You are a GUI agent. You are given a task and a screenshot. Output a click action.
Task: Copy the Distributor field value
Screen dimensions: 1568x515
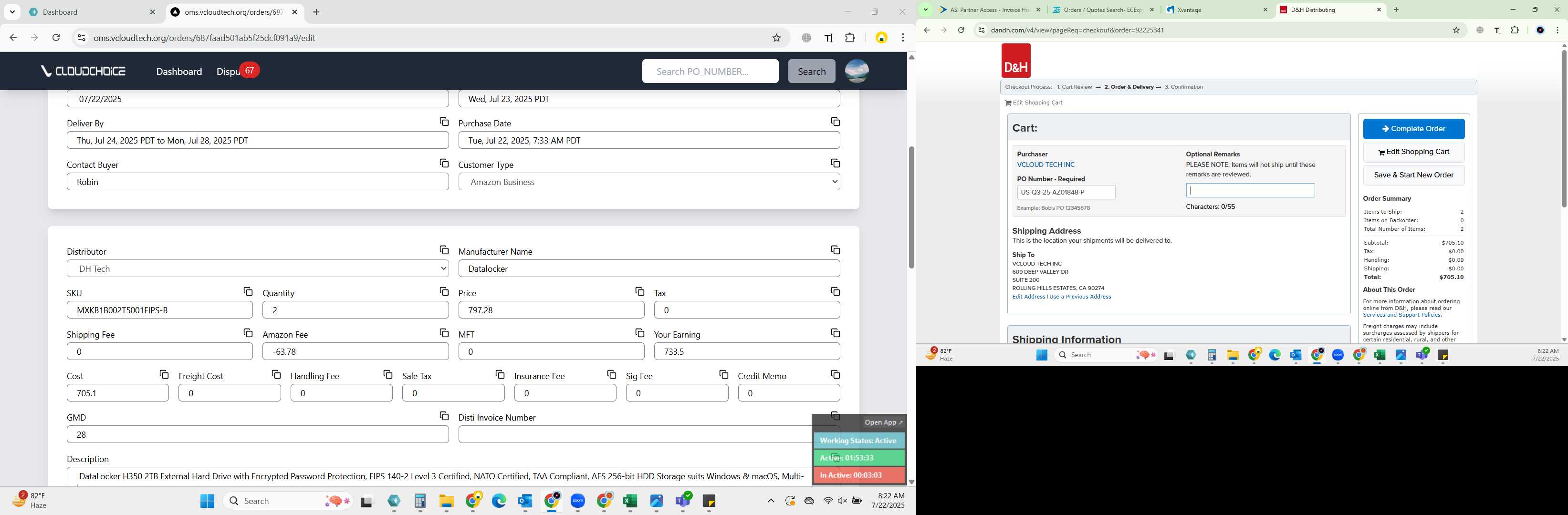coord(444,250)
